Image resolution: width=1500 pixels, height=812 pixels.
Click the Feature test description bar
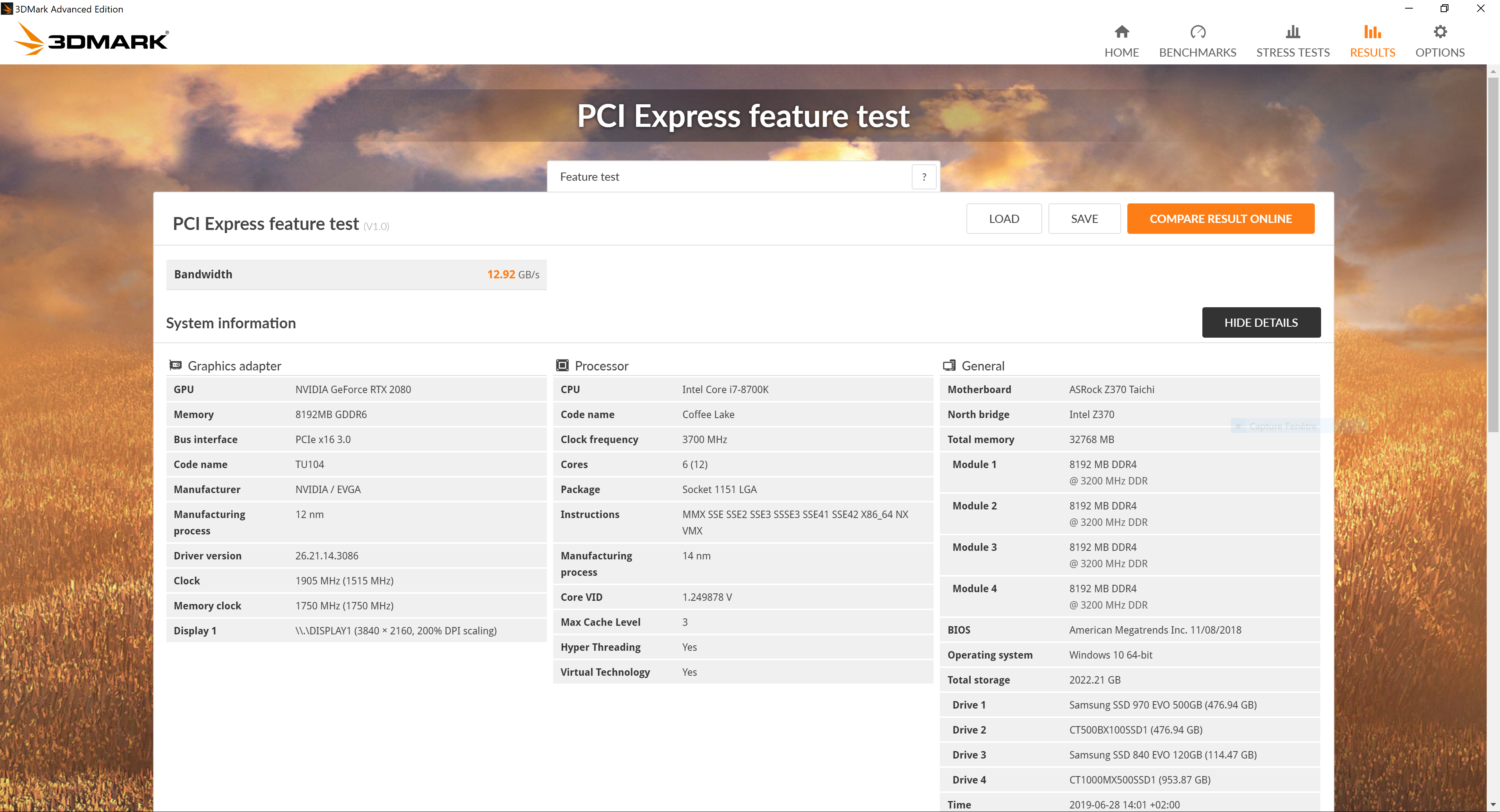(728, 177)
